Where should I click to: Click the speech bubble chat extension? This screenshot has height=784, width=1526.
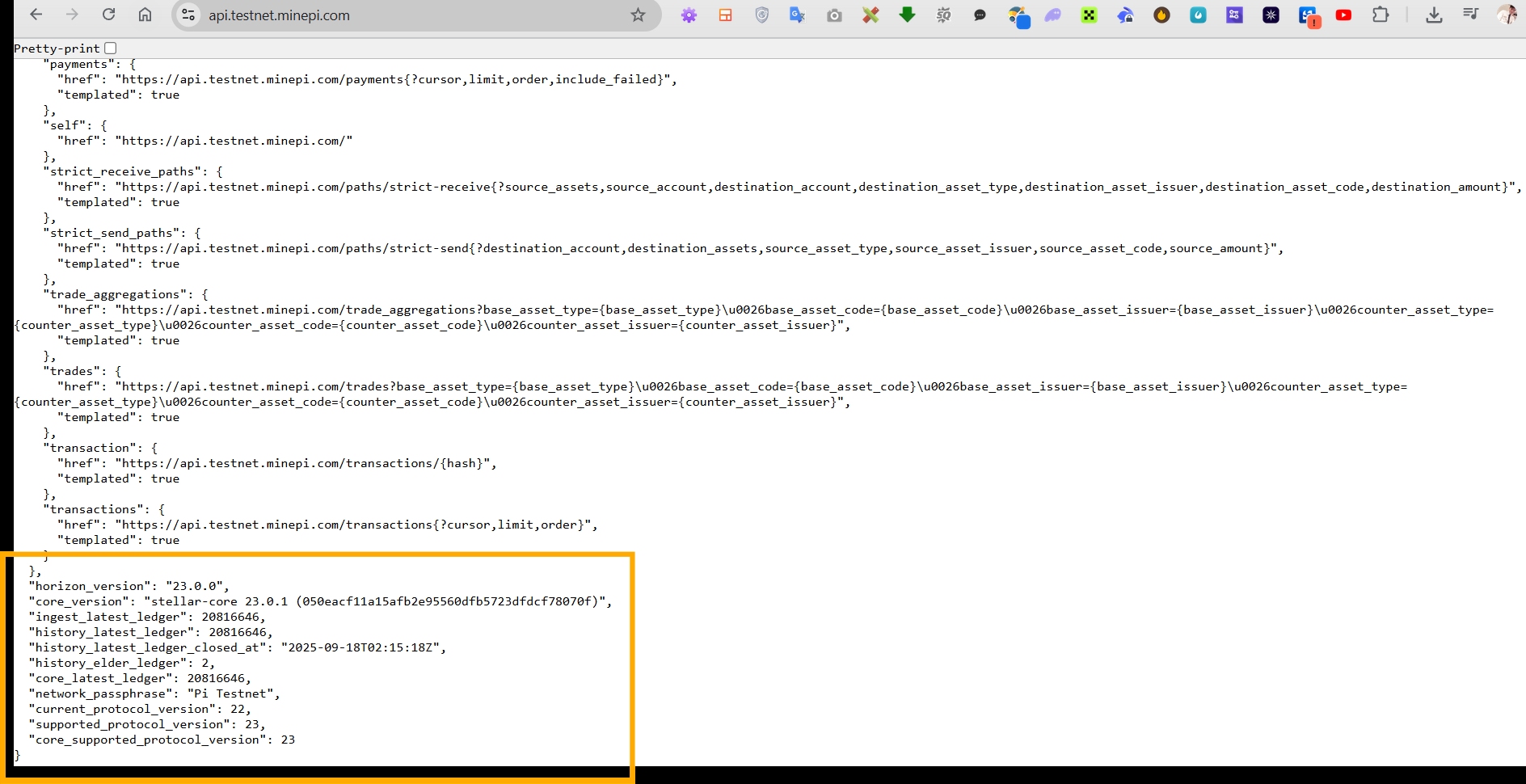(x=980, y=15)
